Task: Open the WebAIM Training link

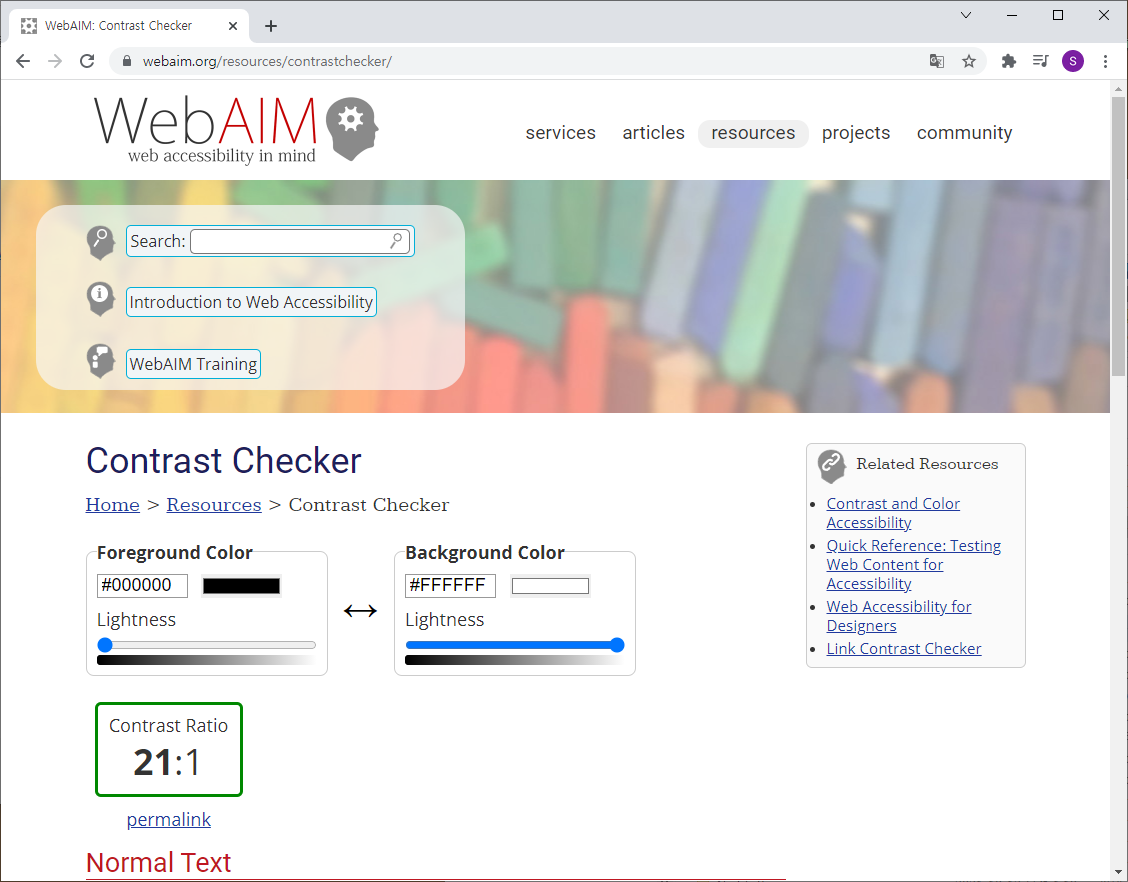Action: click(193, 364)
